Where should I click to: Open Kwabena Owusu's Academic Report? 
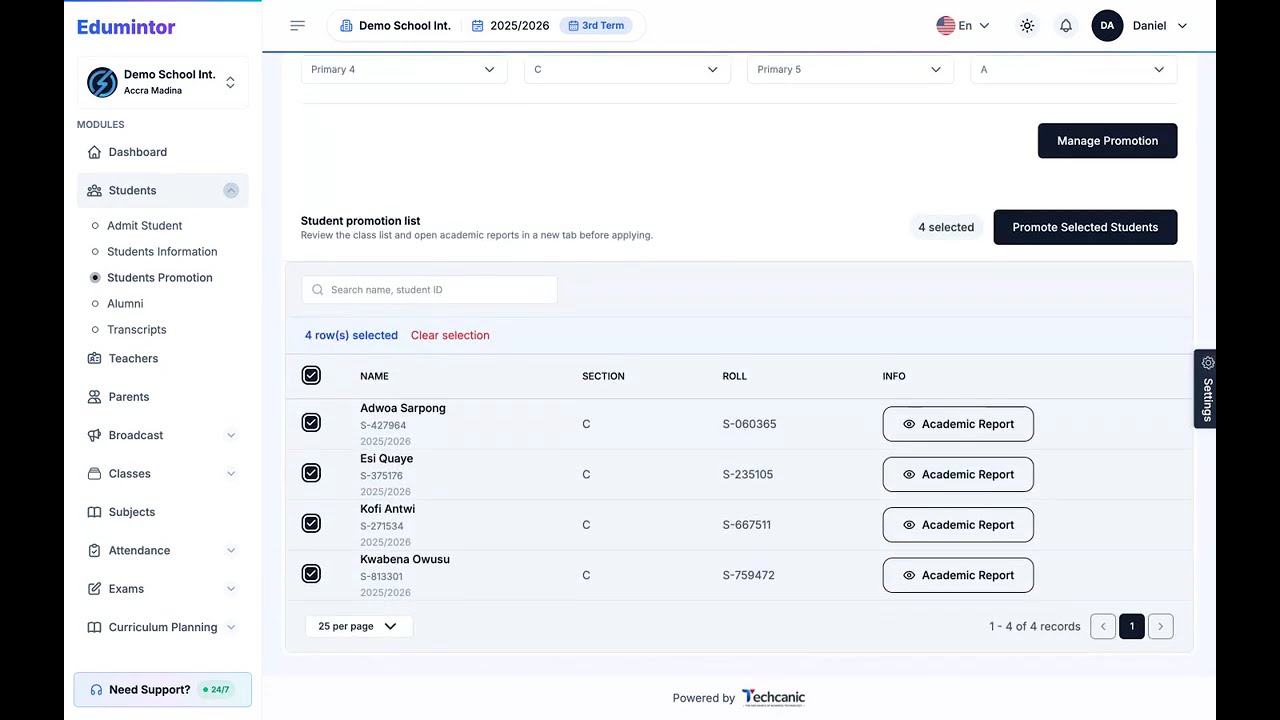click(x=958, y=575)
